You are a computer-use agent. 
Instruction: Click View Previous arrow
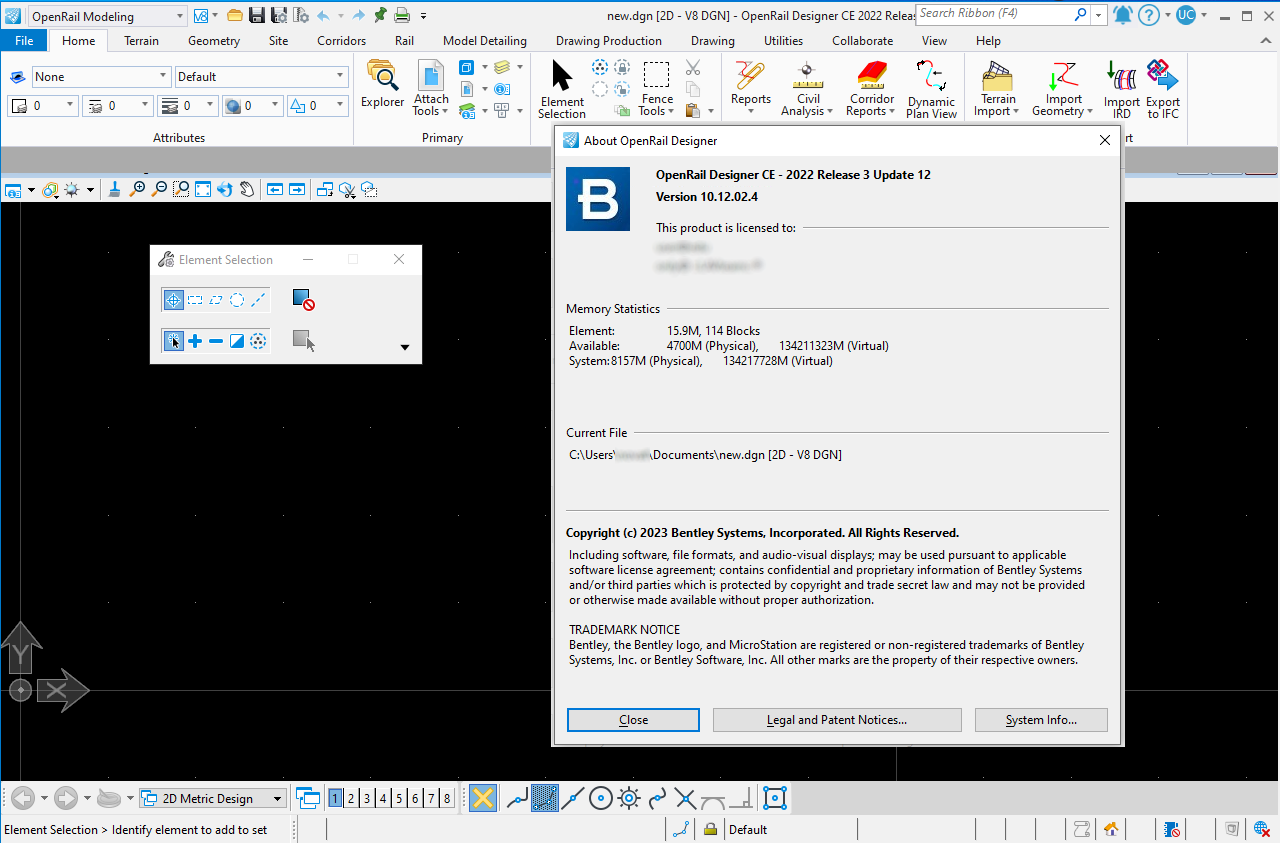point(274,188)
